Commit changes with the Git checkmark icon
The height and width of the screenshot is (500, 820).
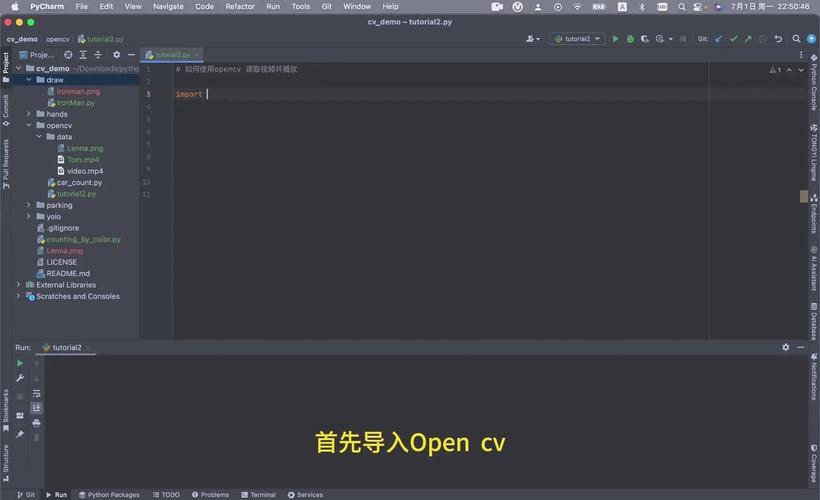(734, 39)
